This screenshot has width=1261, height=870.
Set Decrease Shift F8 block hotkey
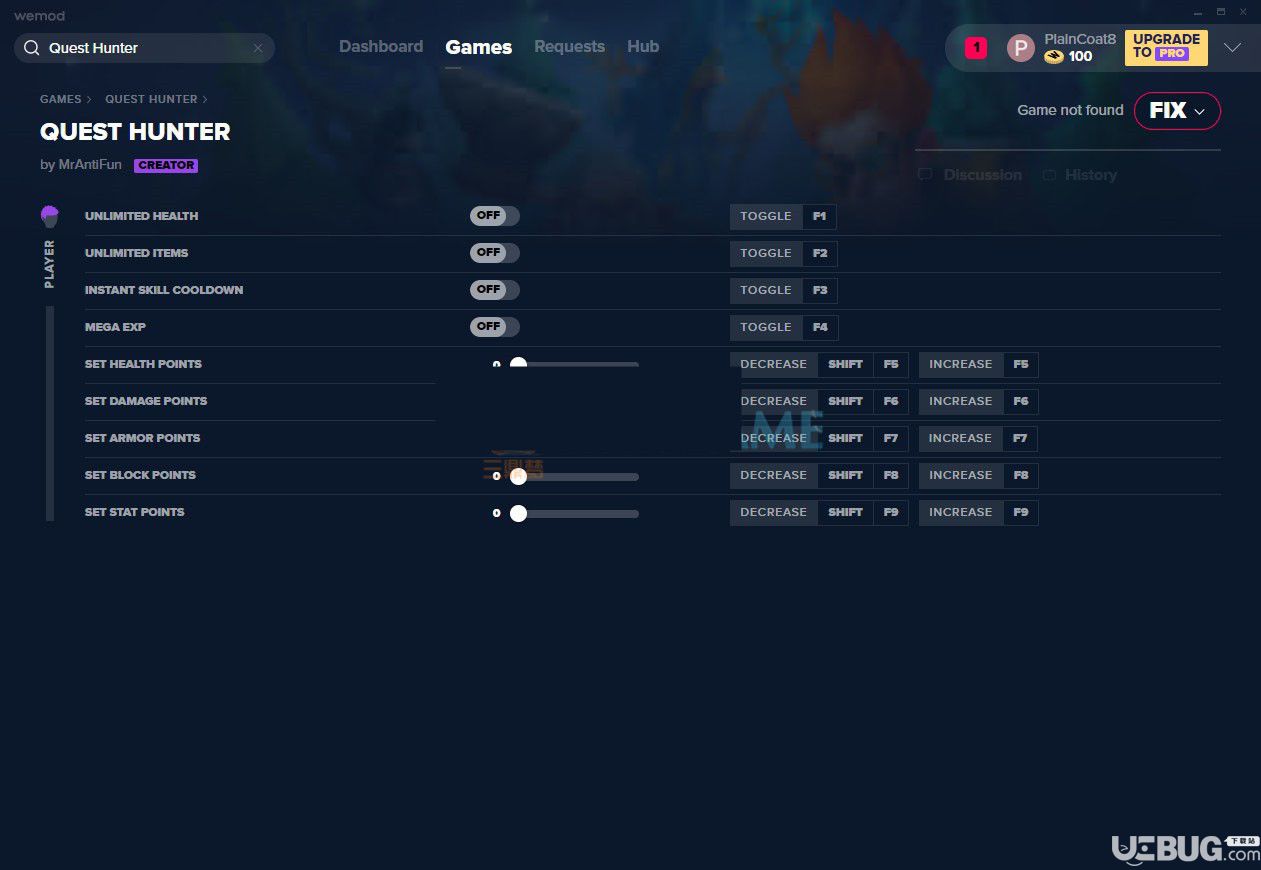(x=819, y=475)
